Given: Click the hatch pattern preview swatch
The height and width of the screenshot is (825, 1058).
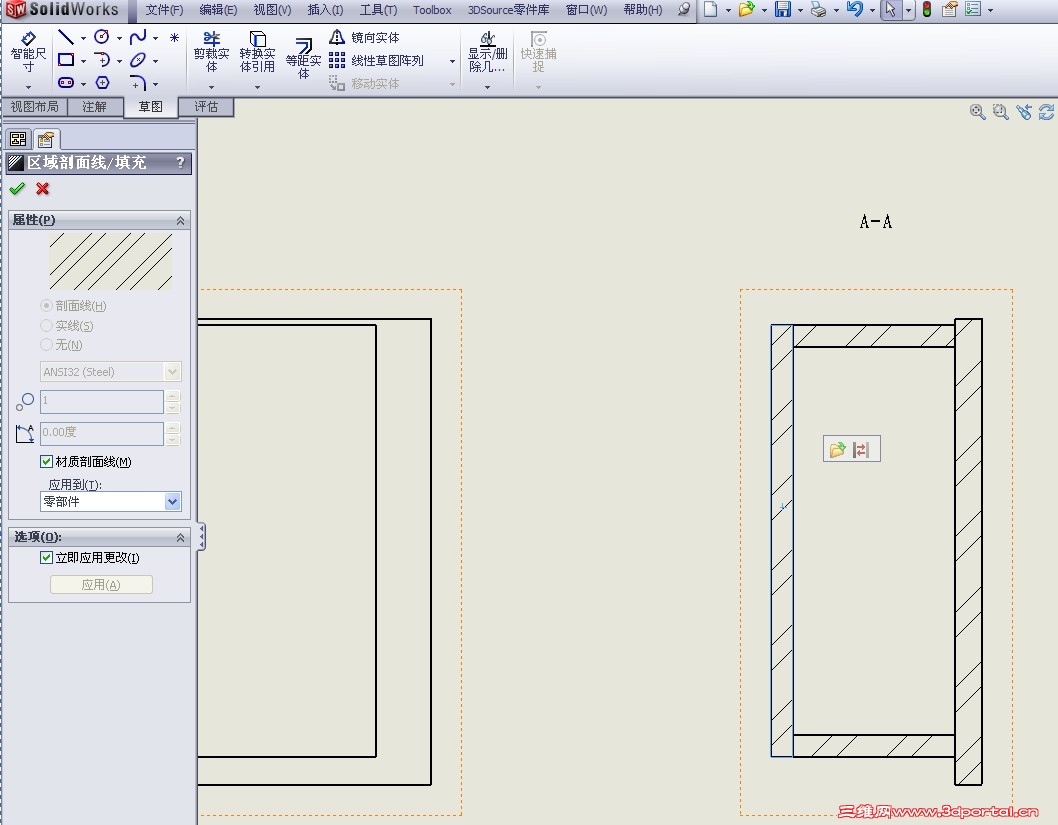Looking at the screenshot, I should 111,261.
